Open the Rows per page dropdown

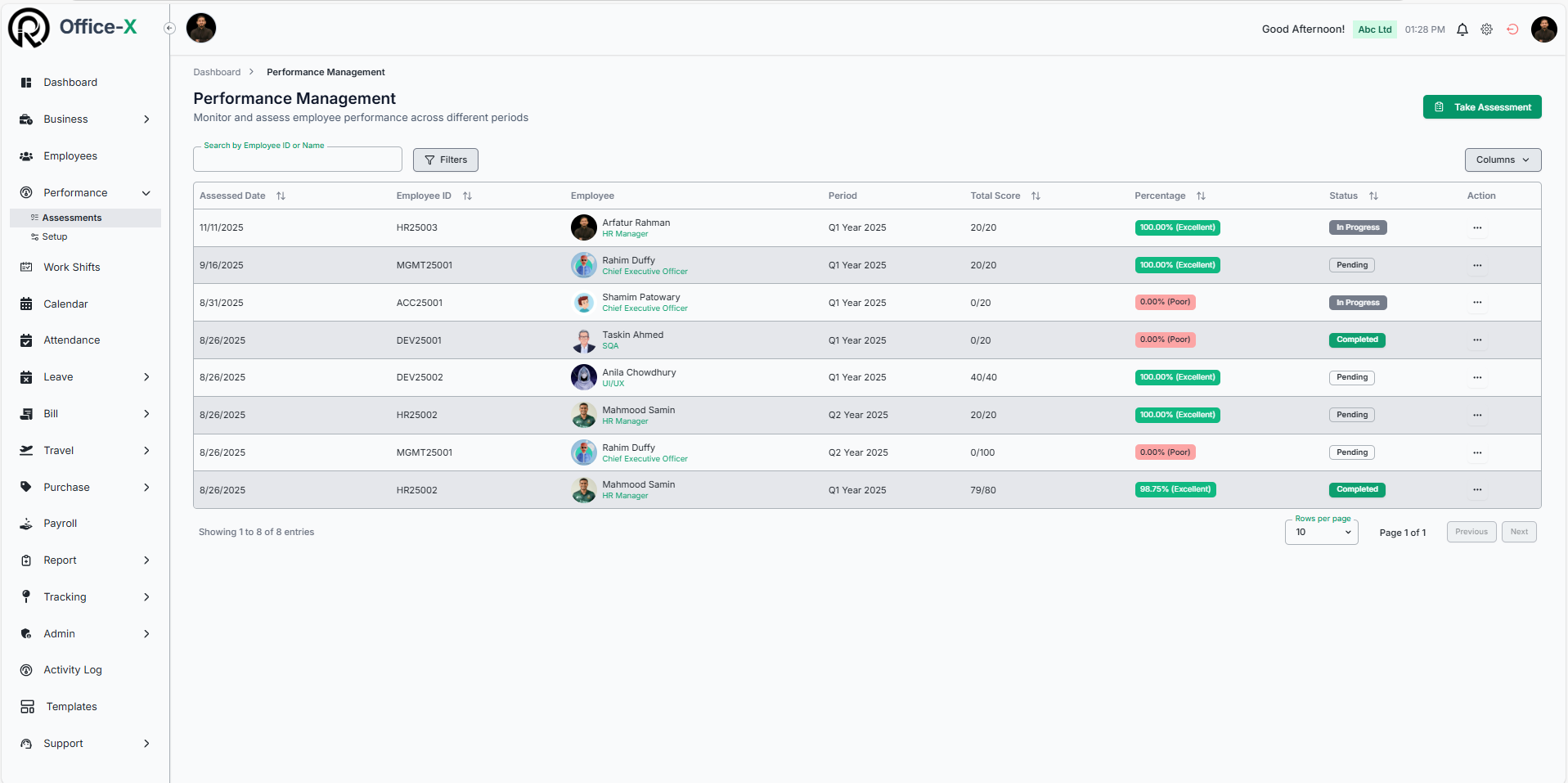coord(1321,533)
